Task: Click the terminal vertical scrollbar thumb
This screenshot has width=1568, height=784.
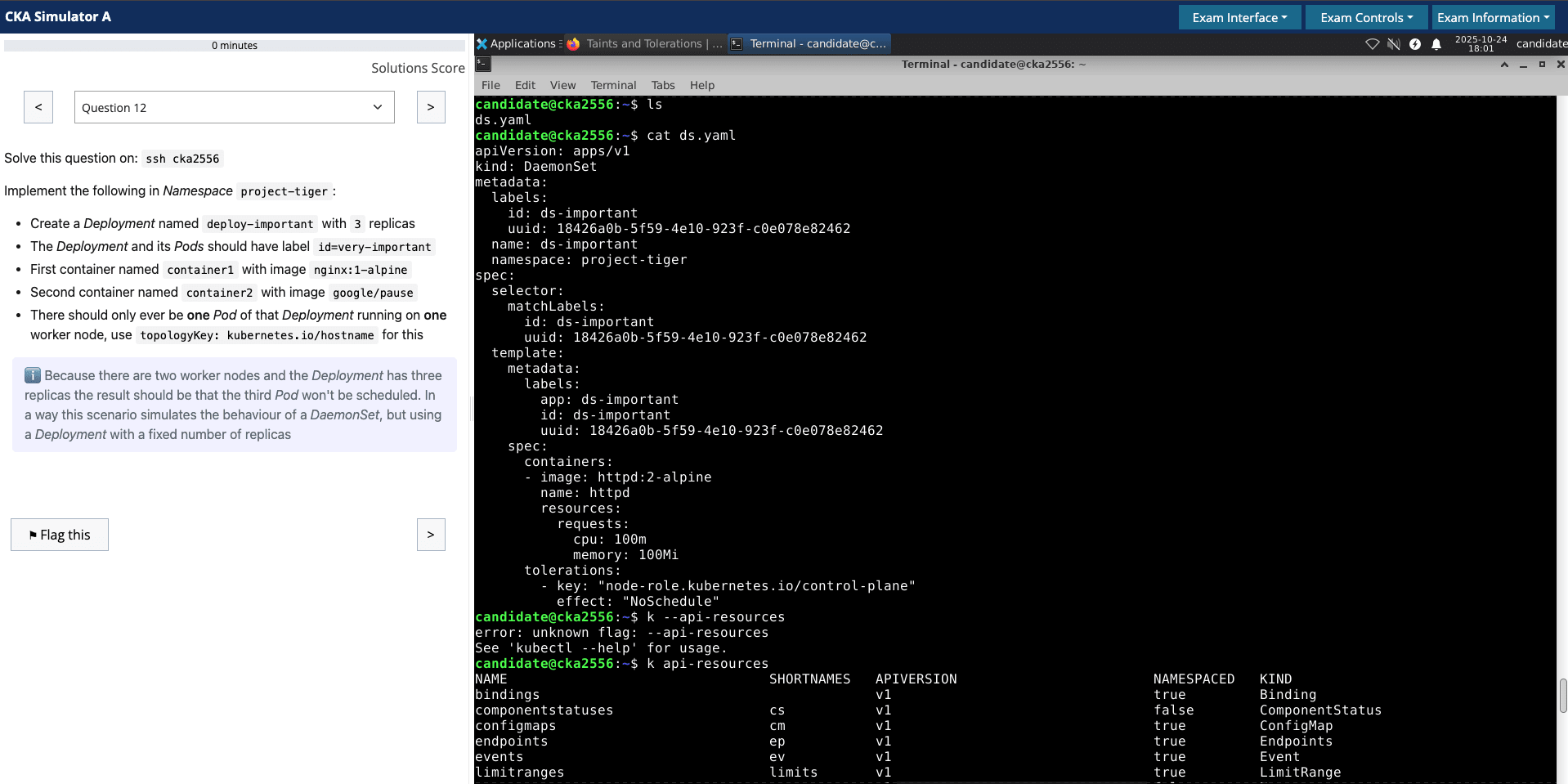Action: (x=1562, y=696)
